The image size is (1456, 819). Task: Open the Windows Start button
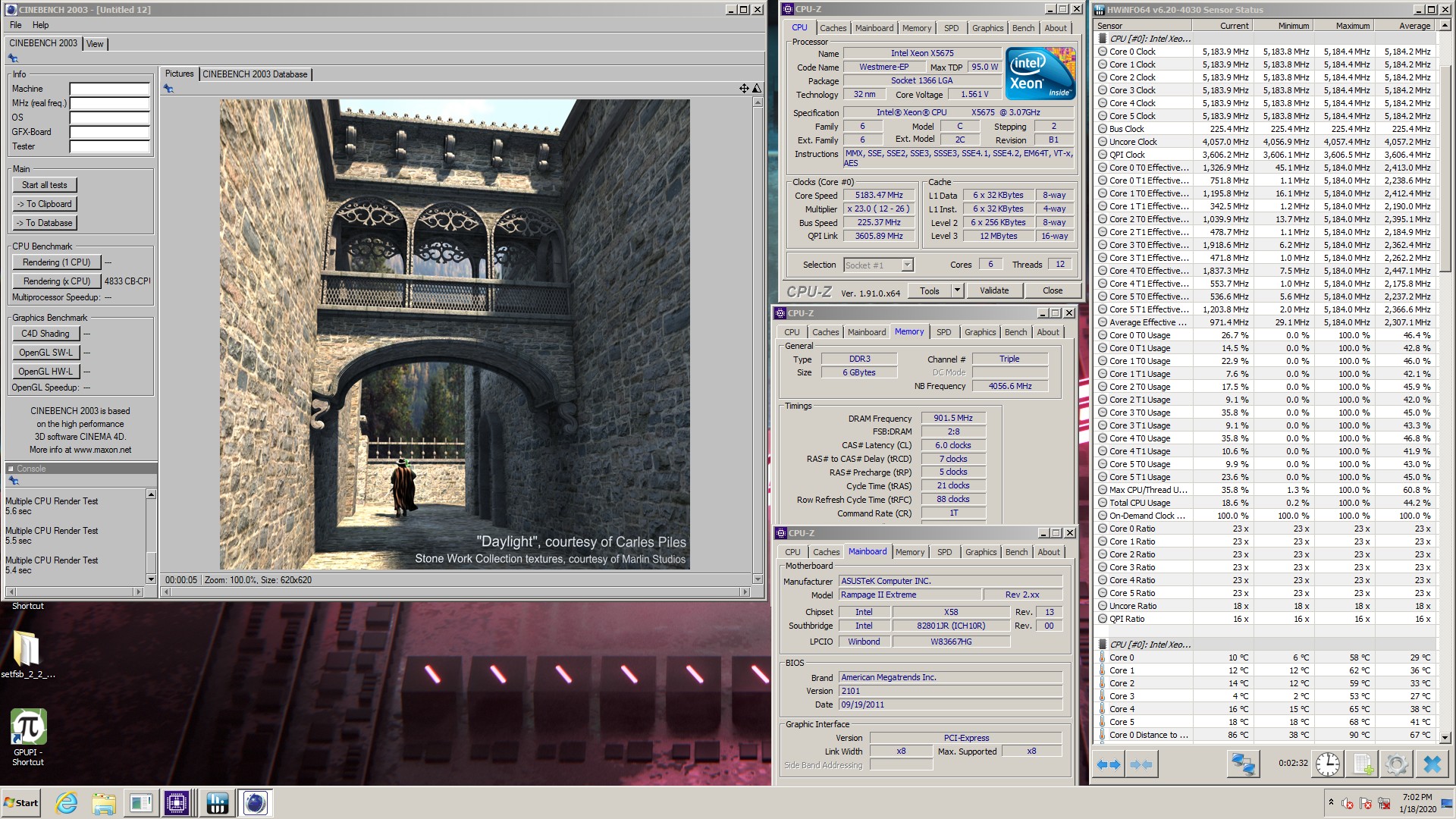tap(21, 803)
